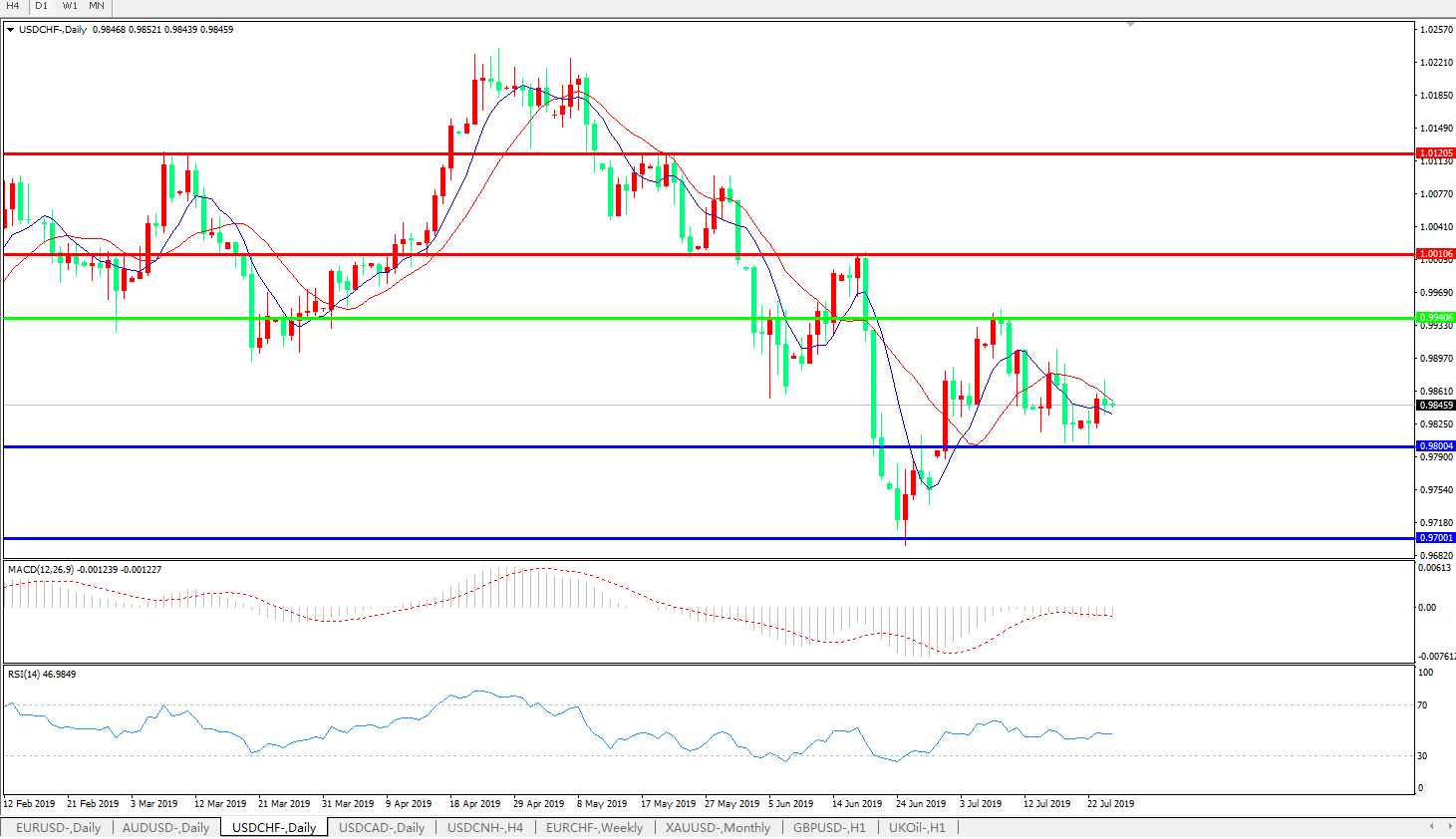1456x839 pixels.
Task: Switch to the MN timeframe
Action: pos(97,6)
